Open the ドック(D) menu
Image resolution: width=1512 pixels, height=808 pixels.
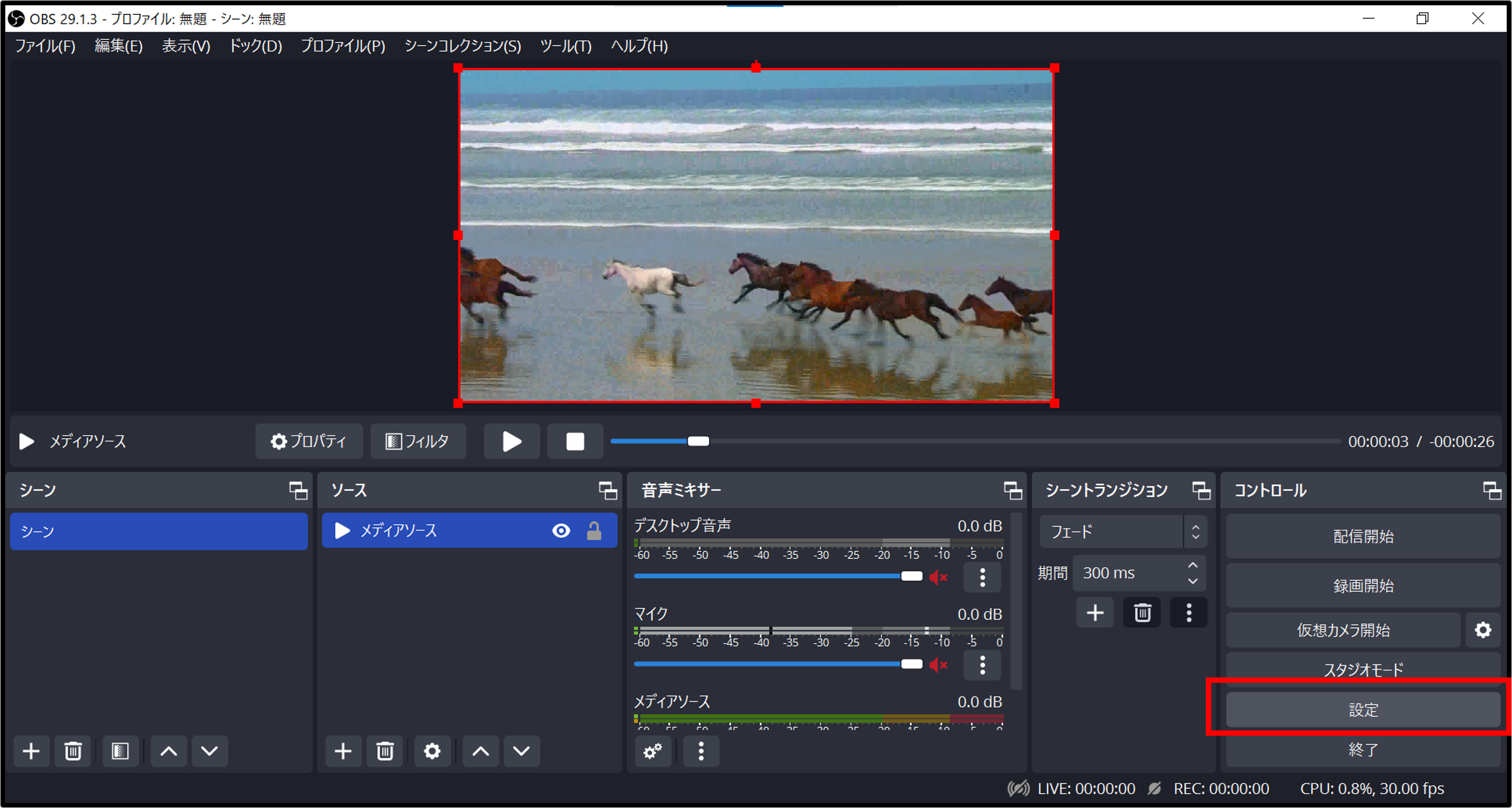pos(255,46)
